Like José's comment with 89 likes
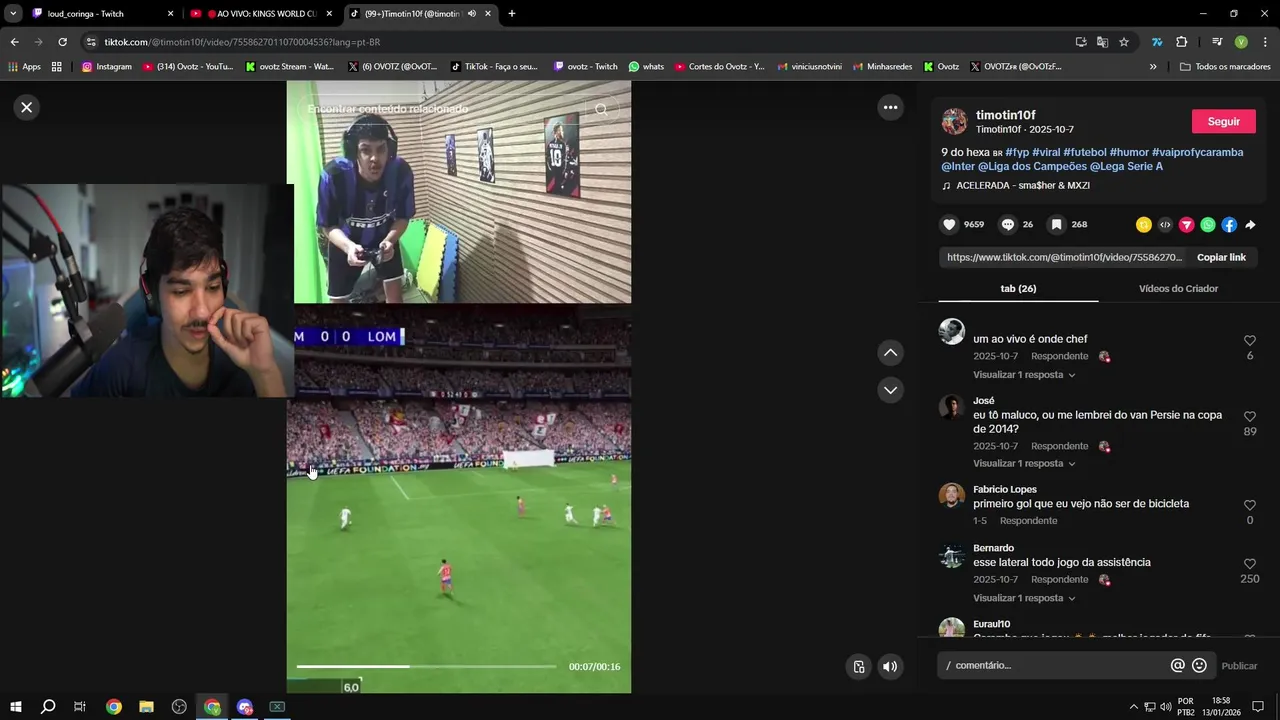The width and height of the screenshot is (1280, 720). point(1250,416)
